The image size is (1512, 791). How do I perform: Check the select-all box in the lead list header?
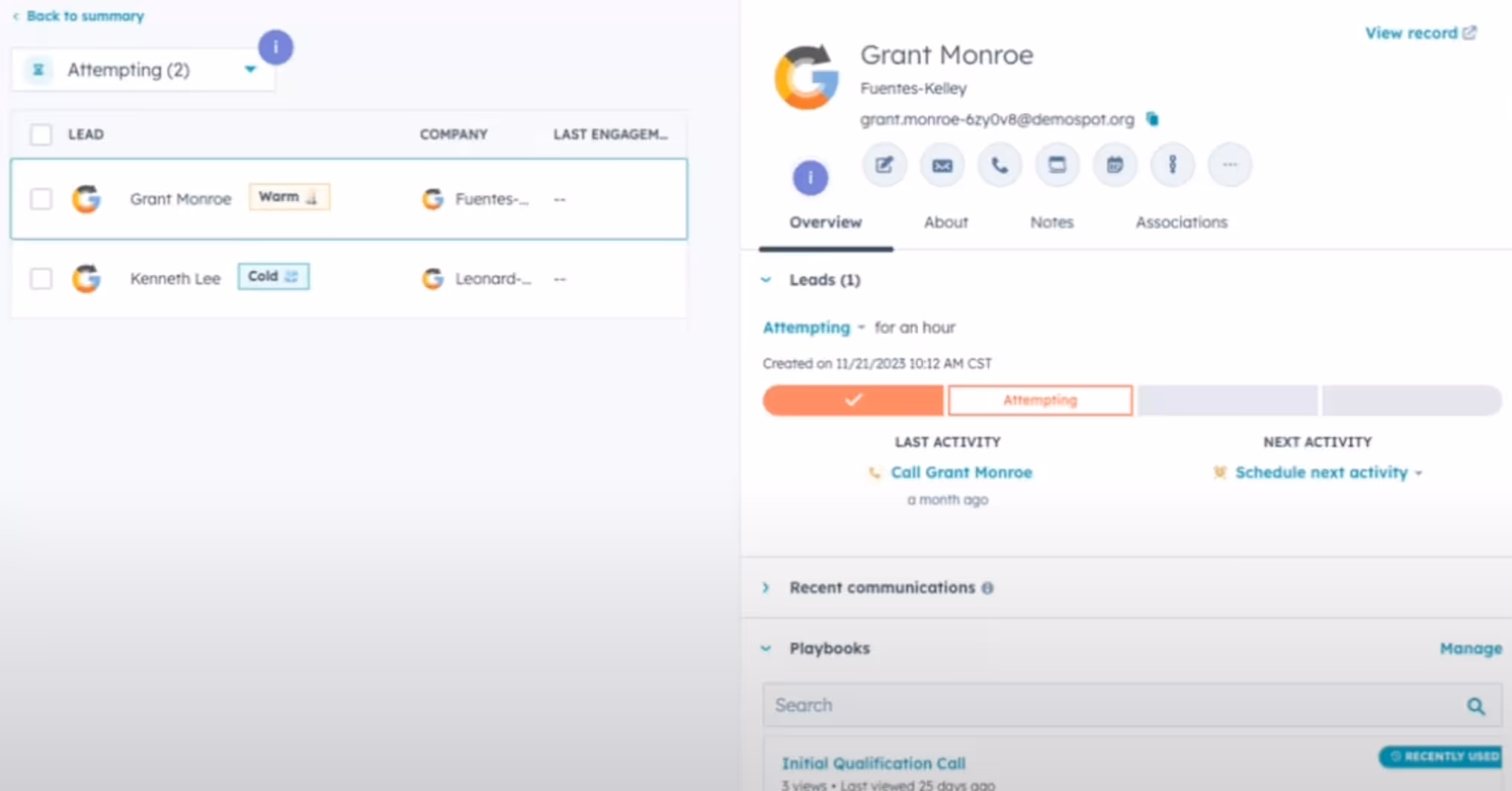pos(41,135)
